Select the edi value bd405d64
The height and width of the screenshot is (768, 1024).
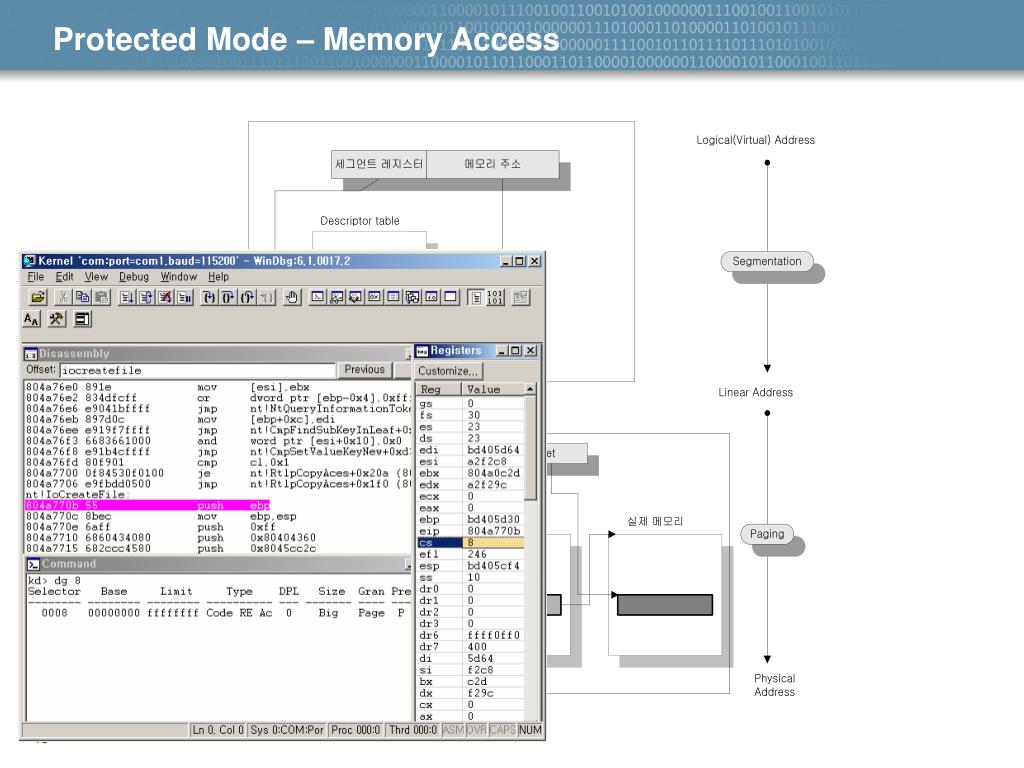coord(493,450)
